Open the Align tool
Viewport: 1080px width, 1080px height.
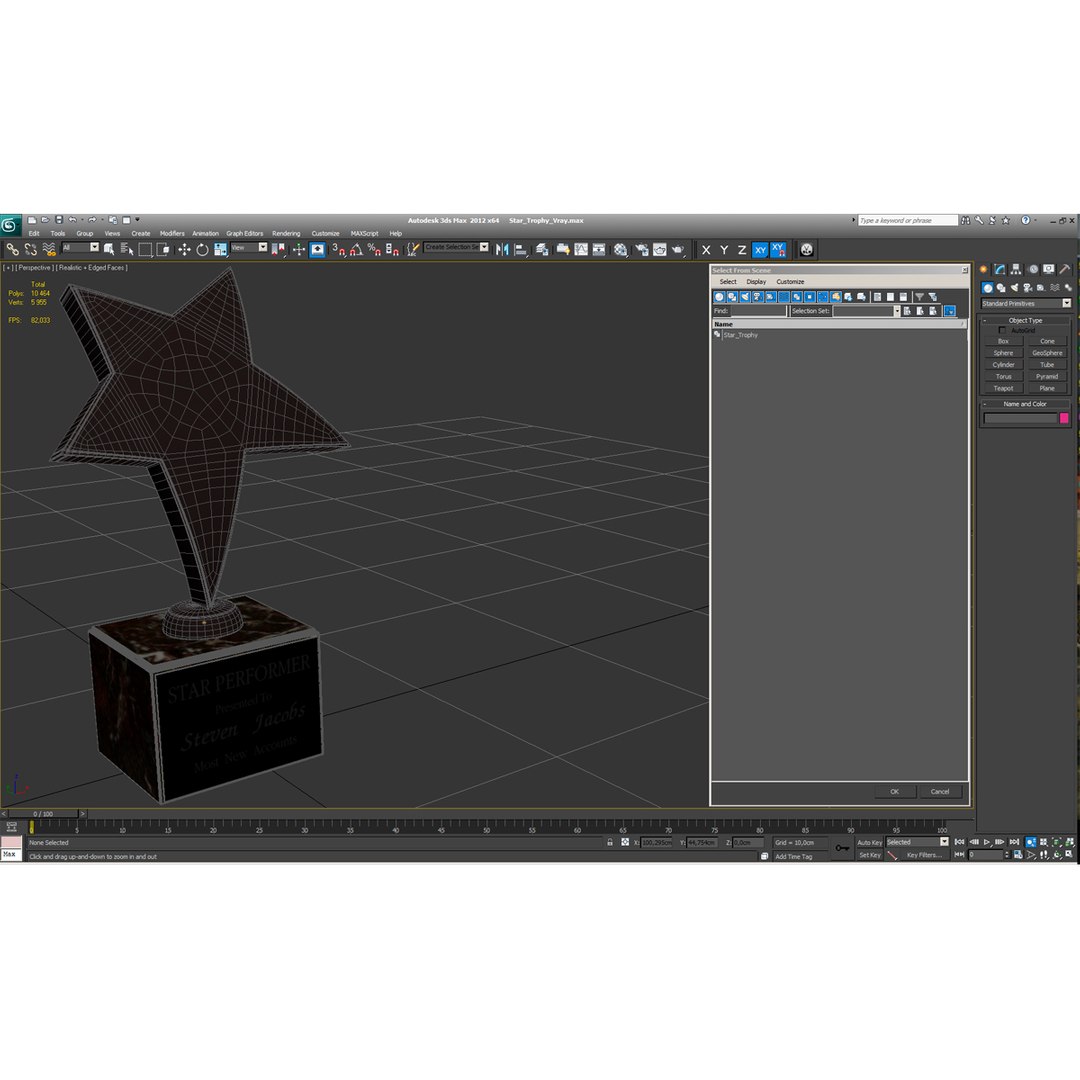point(521,249)
